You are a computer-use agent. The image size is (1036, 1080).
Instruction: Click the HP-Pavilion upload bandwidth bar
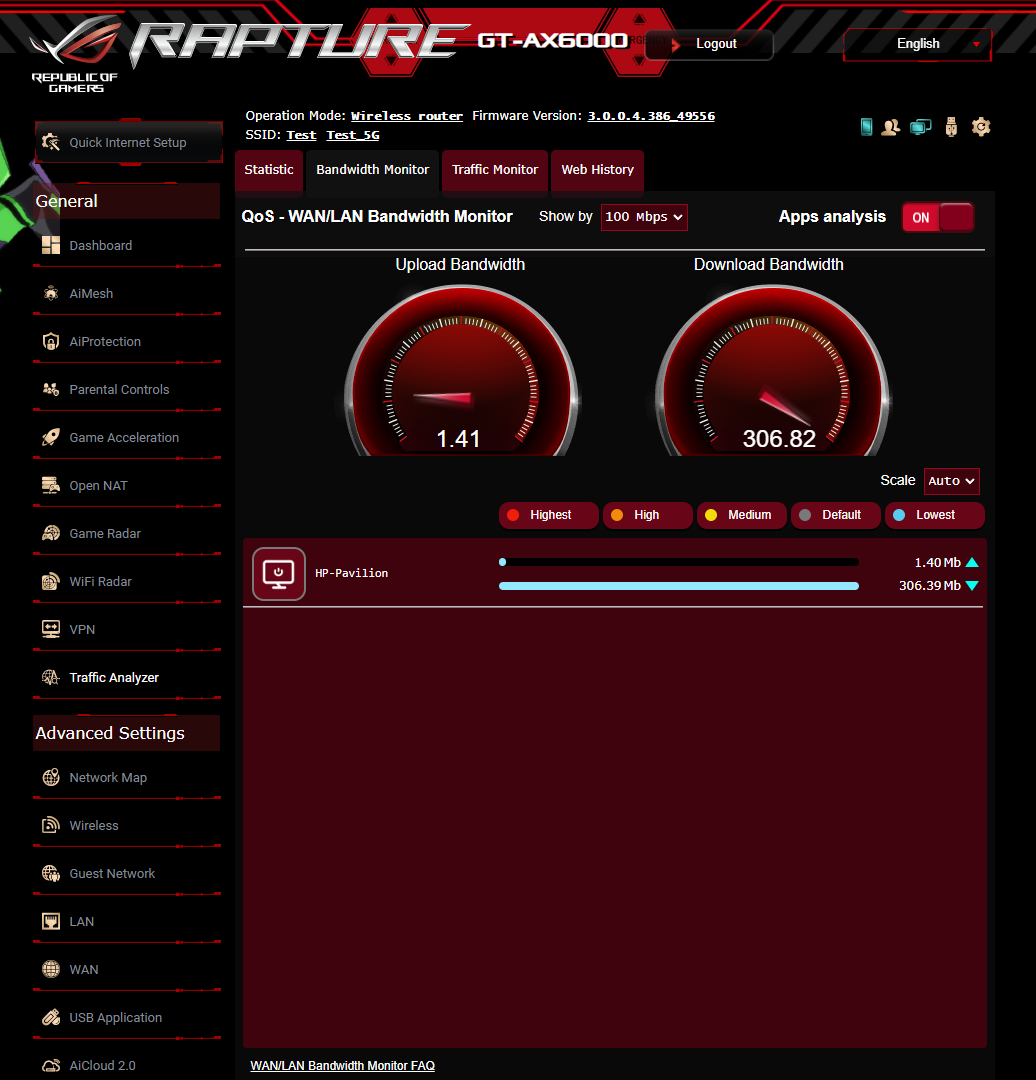[678, 563]
